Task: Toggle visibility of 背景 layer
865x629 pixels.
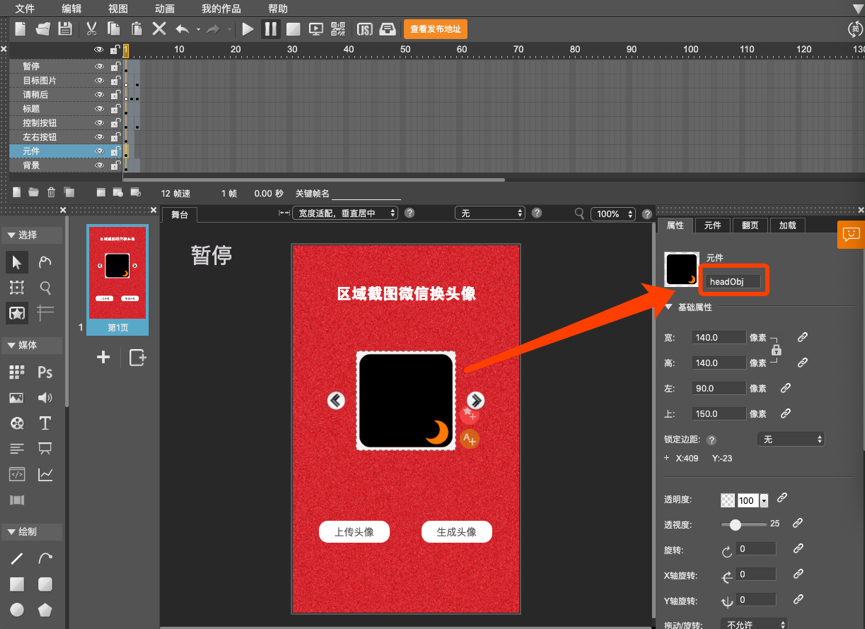Action: coord(99,166)
